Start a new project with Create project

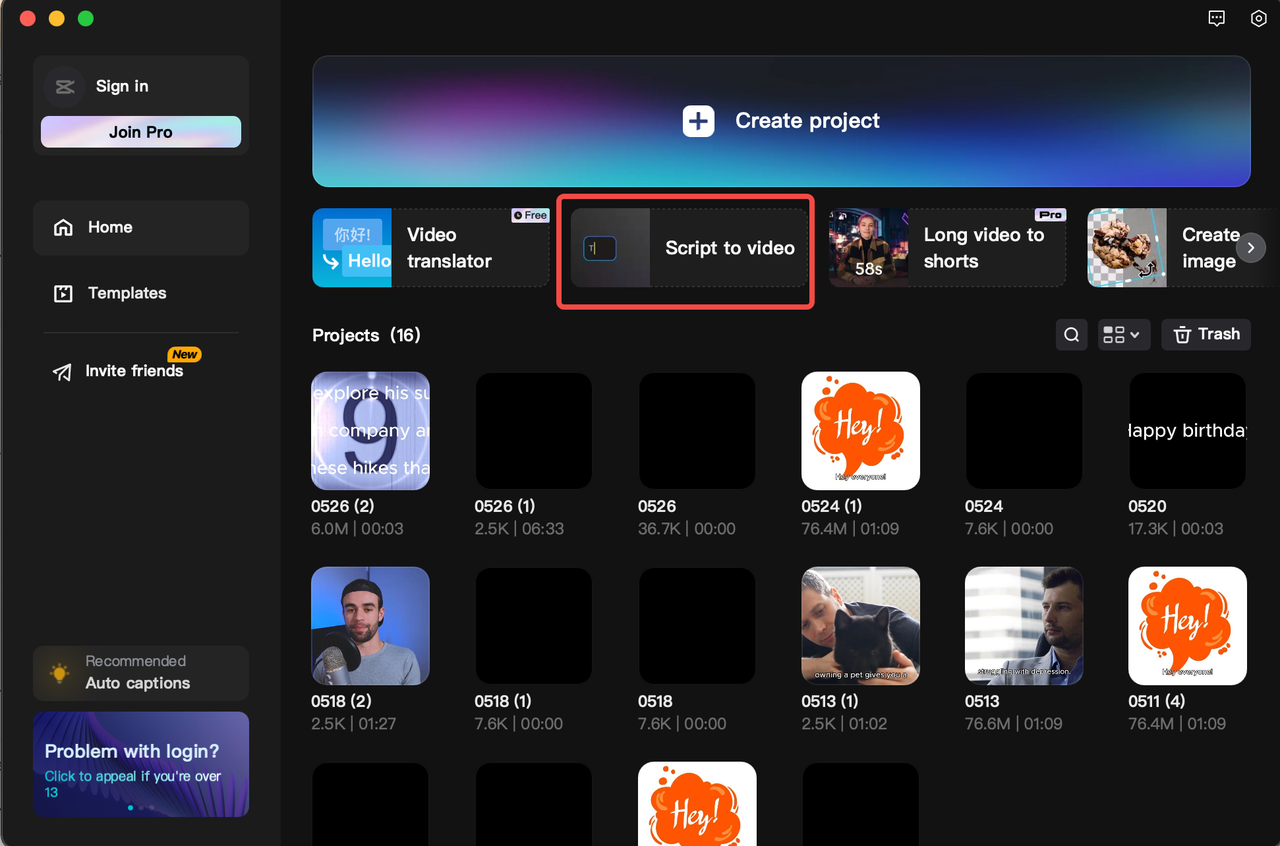781,121
